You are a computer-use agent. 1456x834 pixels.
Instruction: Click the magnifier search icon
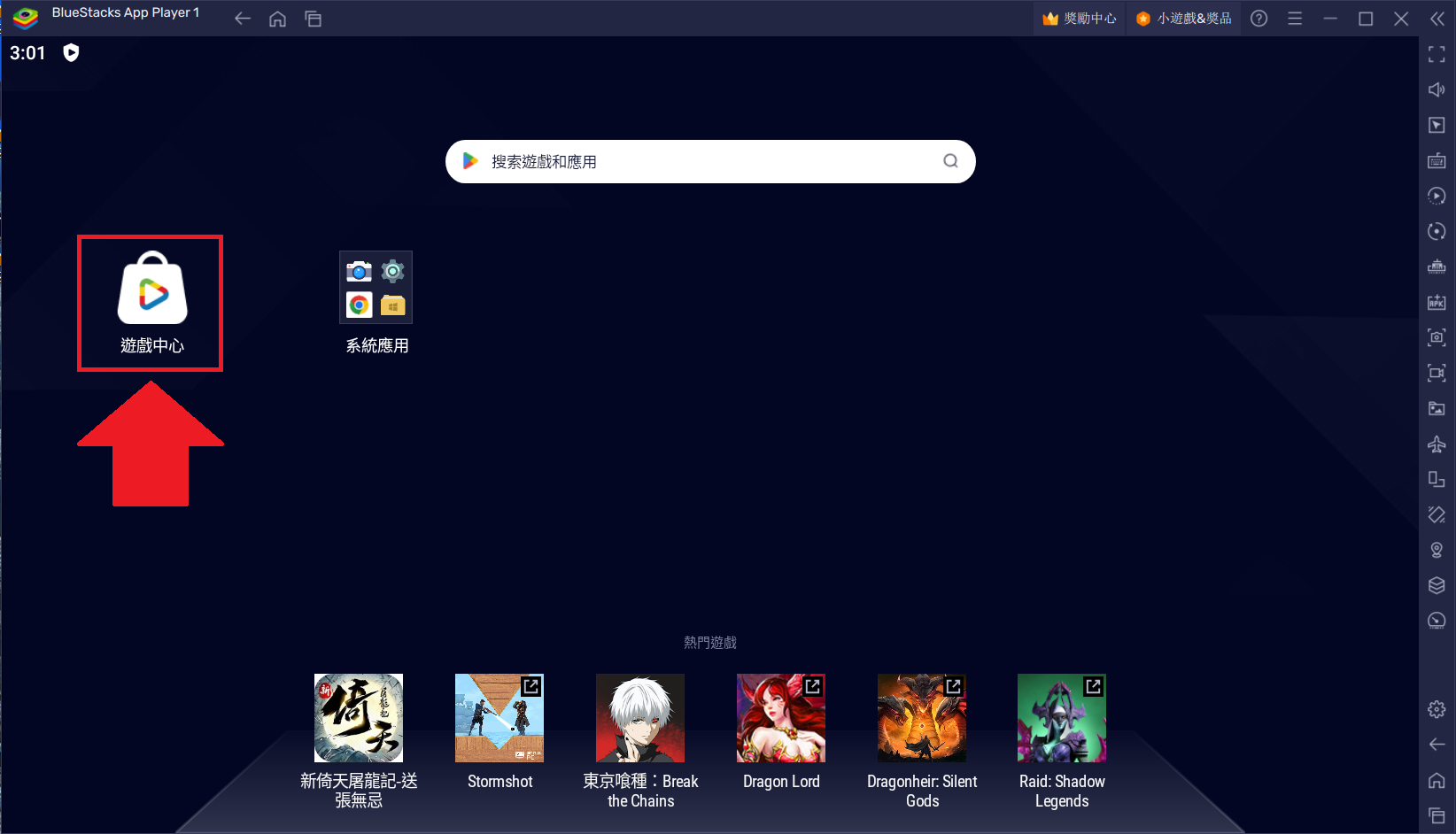[x=950, y=161]
